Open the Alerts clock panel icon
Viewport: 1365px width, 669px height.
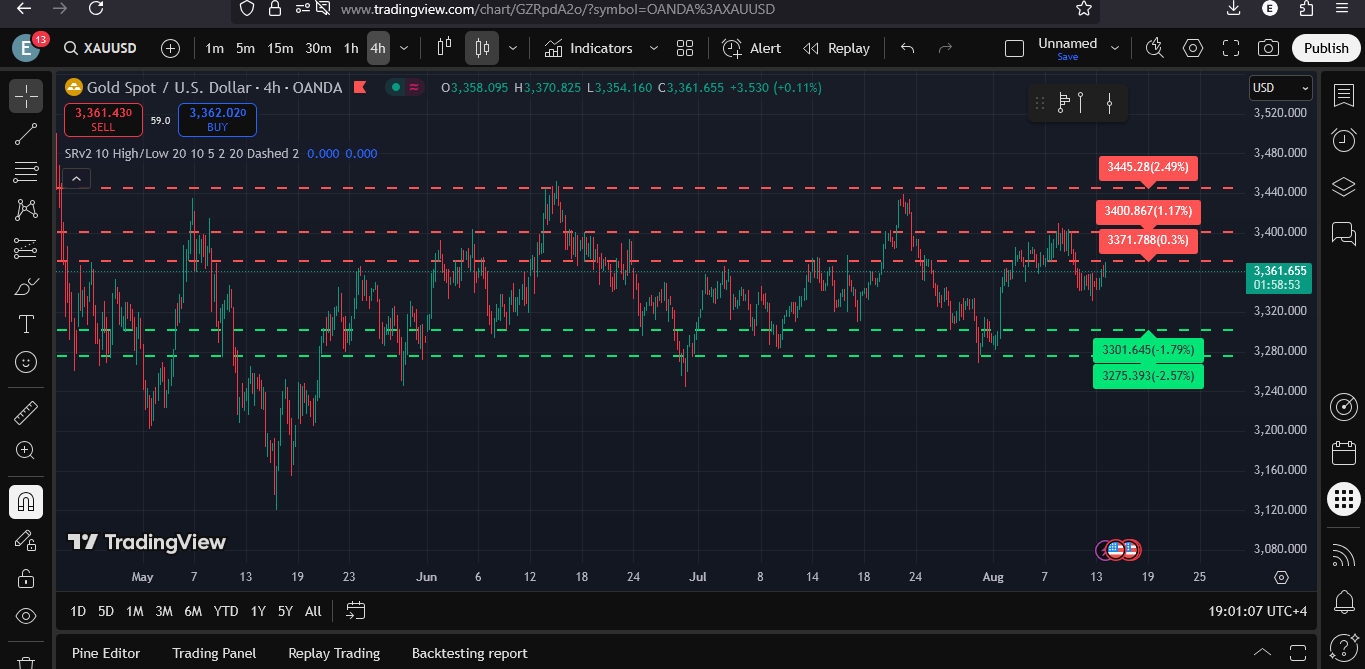(1344, 140)
